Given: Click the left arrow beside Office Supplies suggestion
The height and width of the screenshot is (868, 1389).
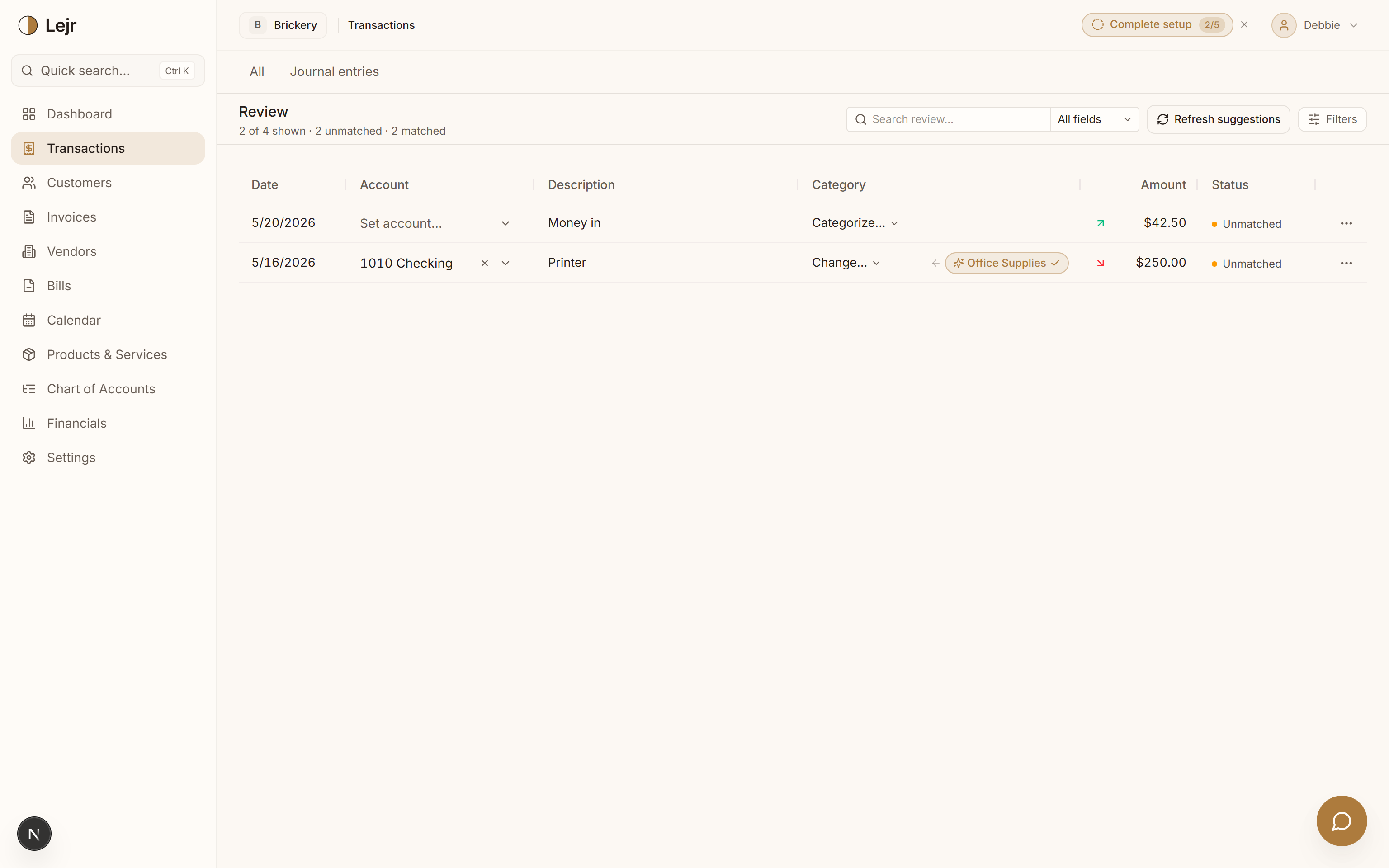Looking at the screenshot, I should 935,263.
